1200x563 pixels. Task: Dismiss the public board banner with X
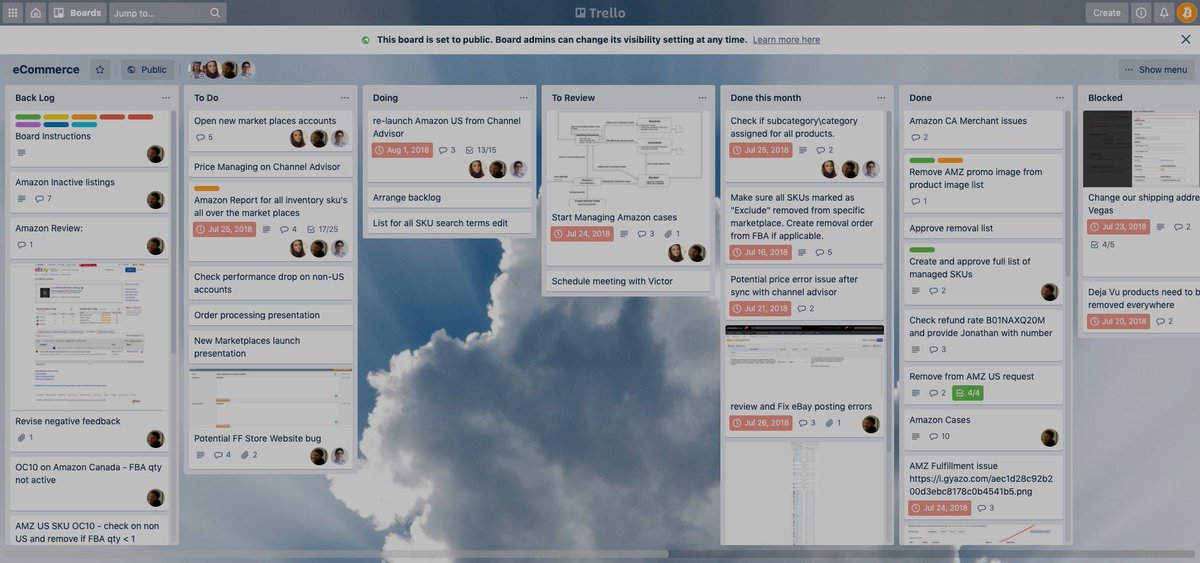pyautogui.click(x=1185, y=40)
